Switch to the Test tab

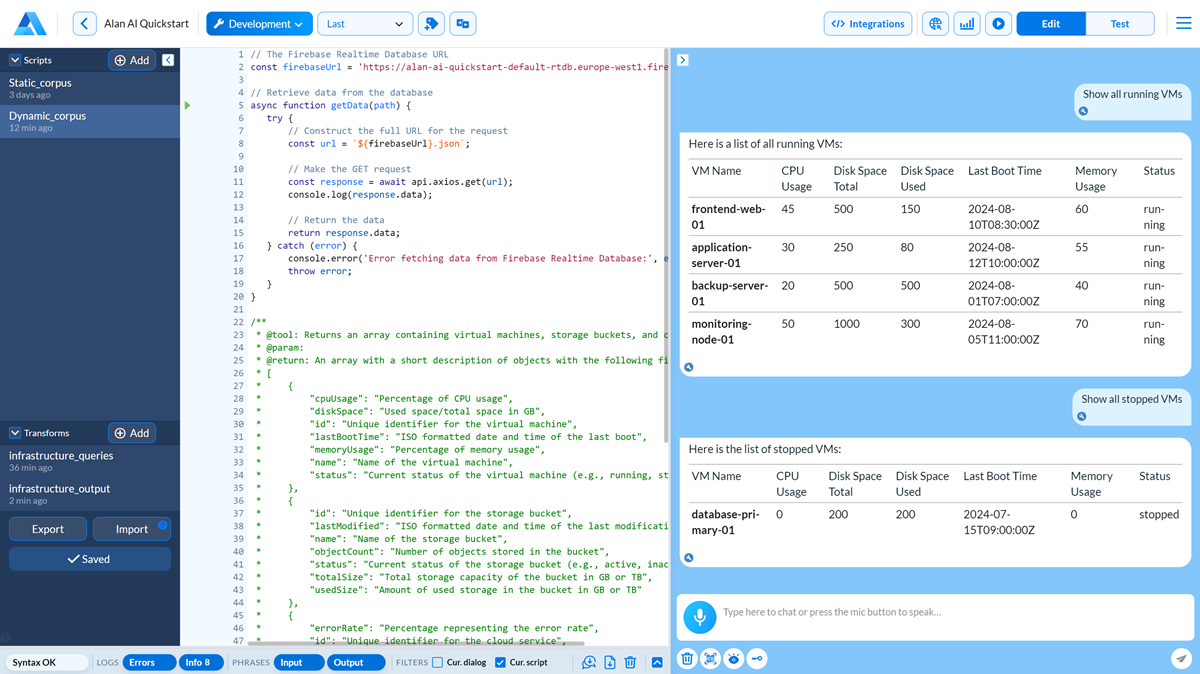click(x=1121, y=23)
